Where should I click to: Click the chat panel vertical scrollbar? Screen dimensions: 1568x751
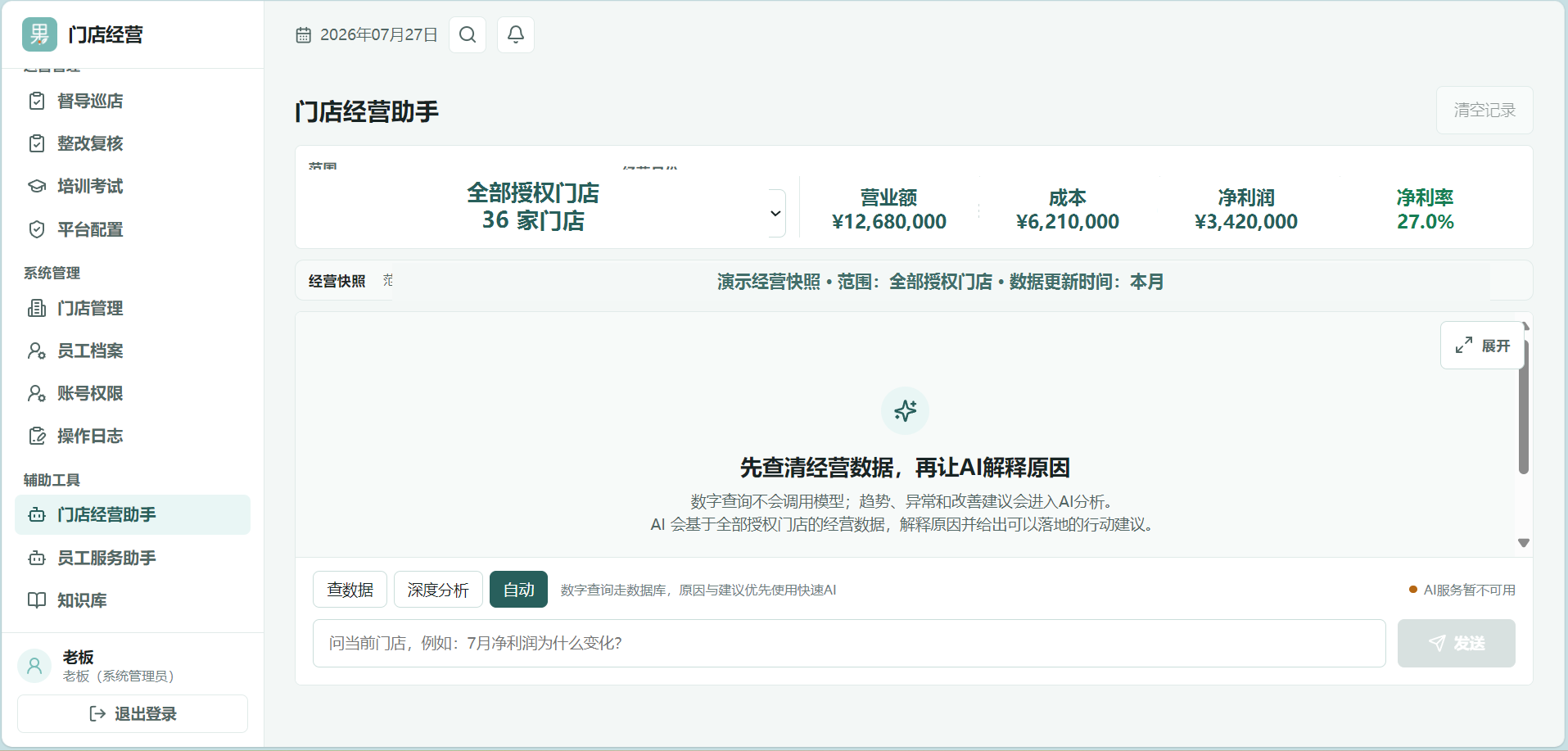1524,407
